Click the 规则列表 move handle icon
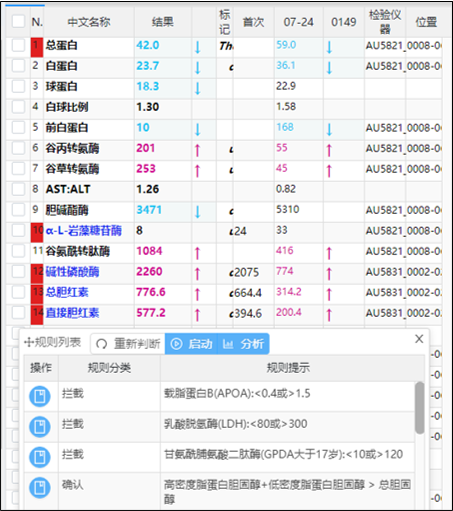The image size is (453, 511). [29, 342]
